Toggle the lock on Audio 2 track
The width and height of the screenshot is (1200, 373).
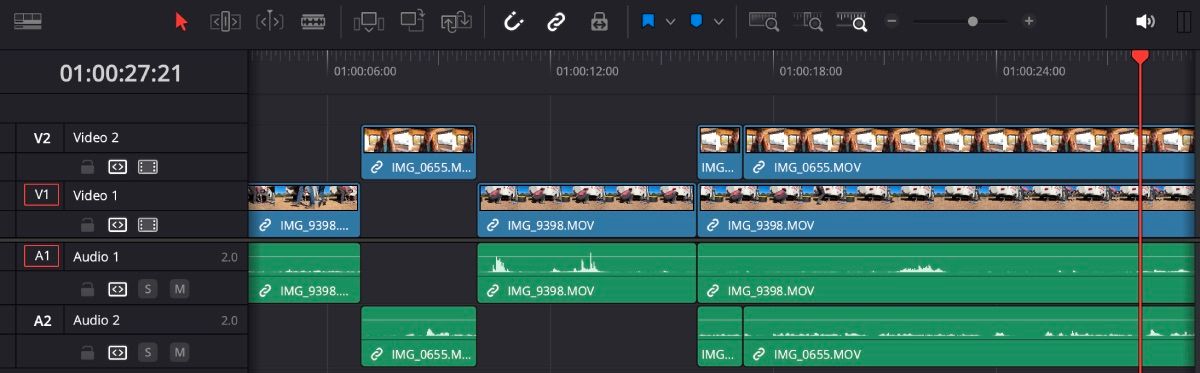[88, 352]
